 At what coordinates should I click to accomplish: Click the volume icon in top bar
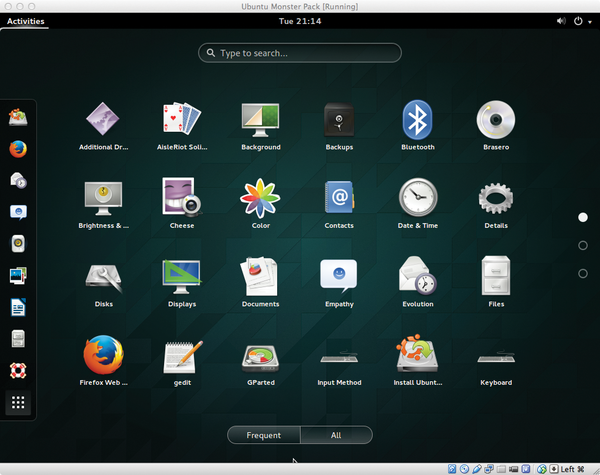(561, 21)
